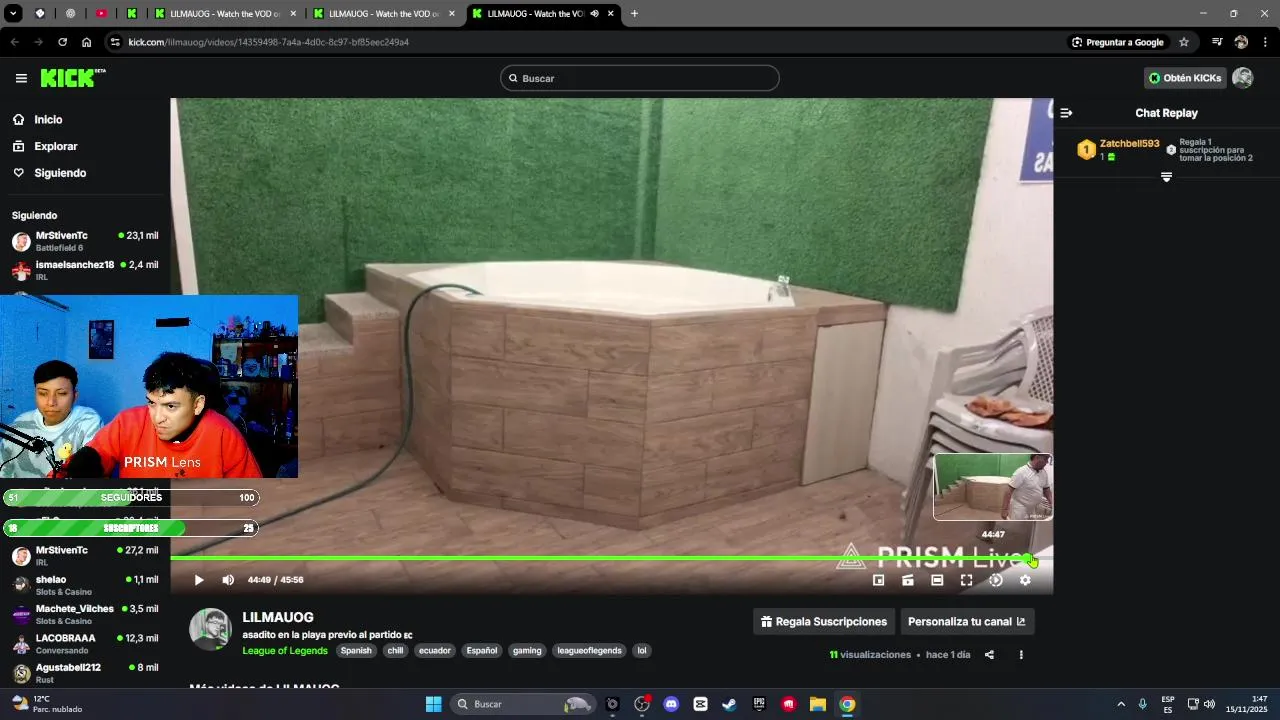Select the chill tag
The image size is (1280, 720).
click(395, 651)
